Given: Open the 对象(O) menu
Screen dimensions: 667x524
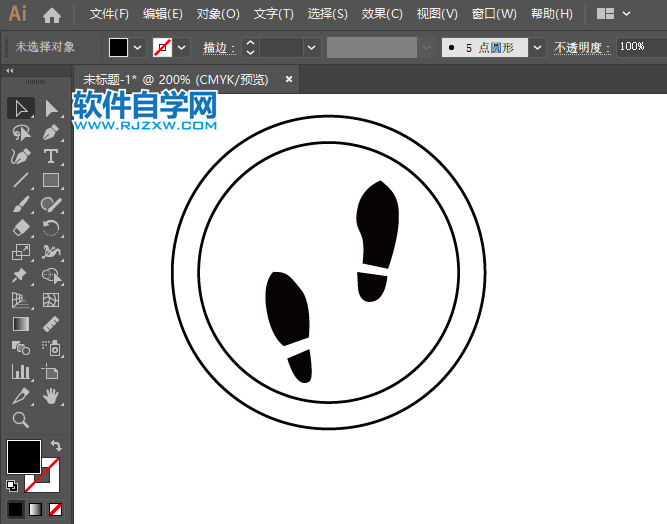Looking at the screenshot, I should pyautogui.click(x=218, y=14).
